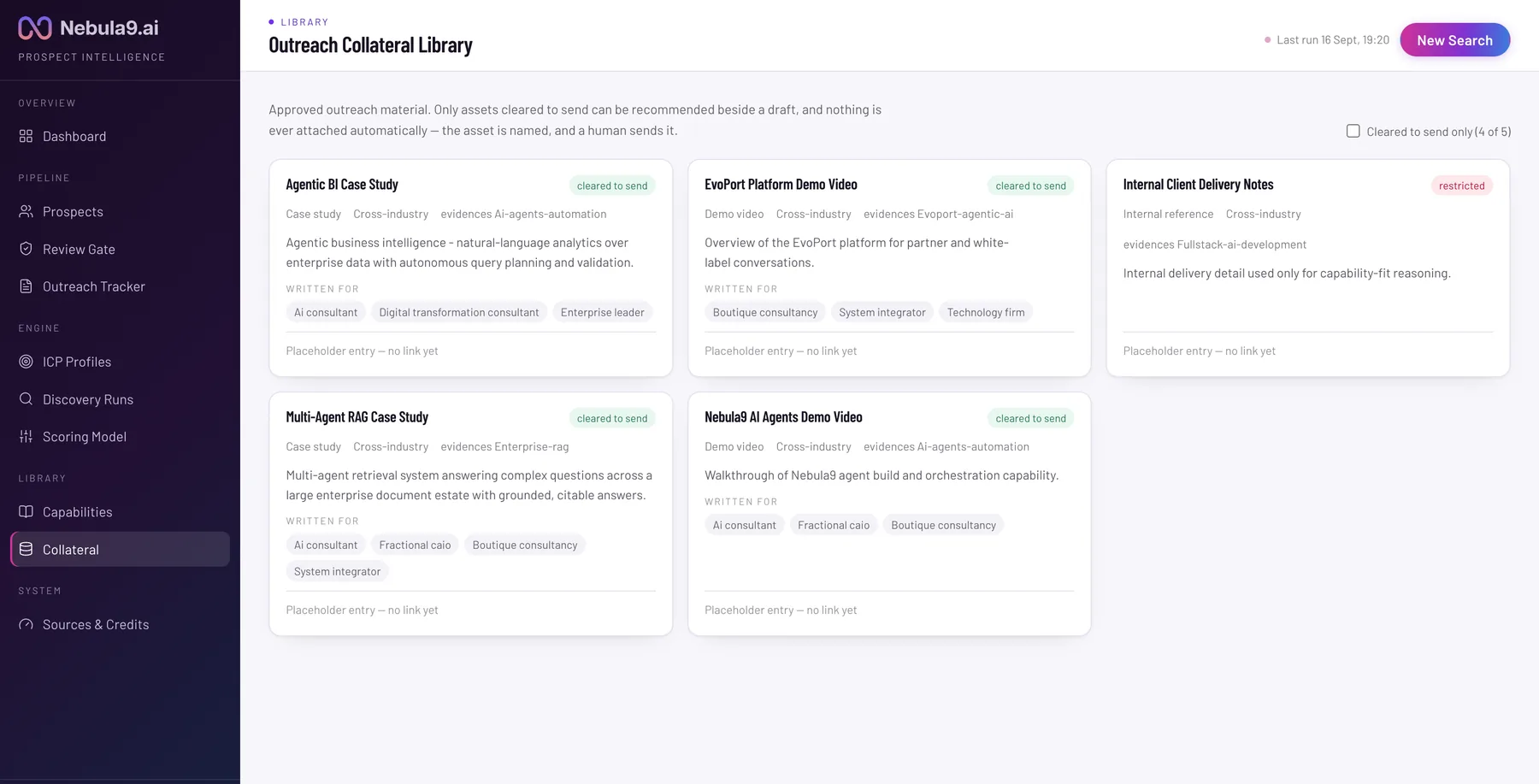Click Internal reference label
The height and width of the screenshot is (784, 1539).
[1168, 214]
